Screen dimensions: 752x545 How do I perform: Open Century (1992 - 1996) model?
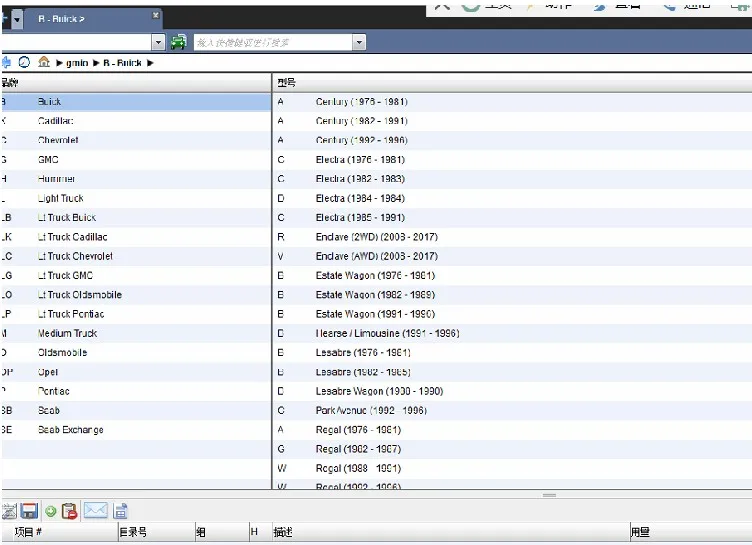[512, 140]
